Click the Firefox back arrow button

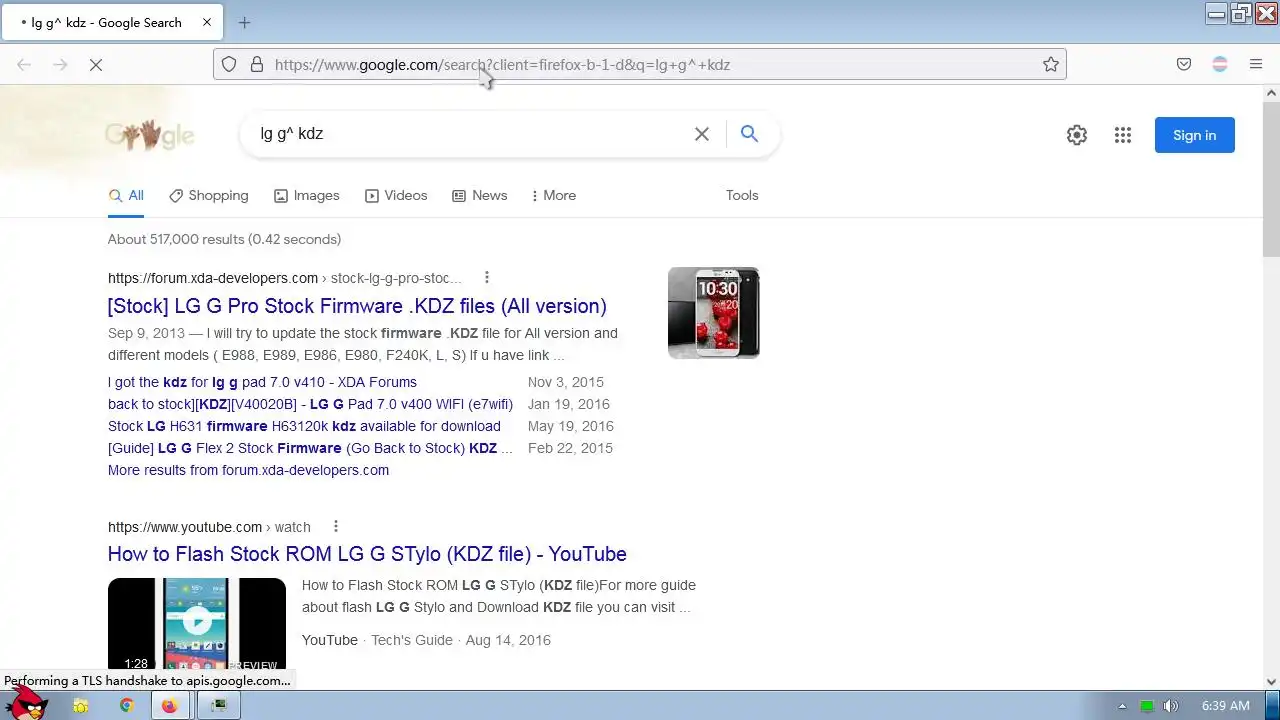tap(24, 64)
